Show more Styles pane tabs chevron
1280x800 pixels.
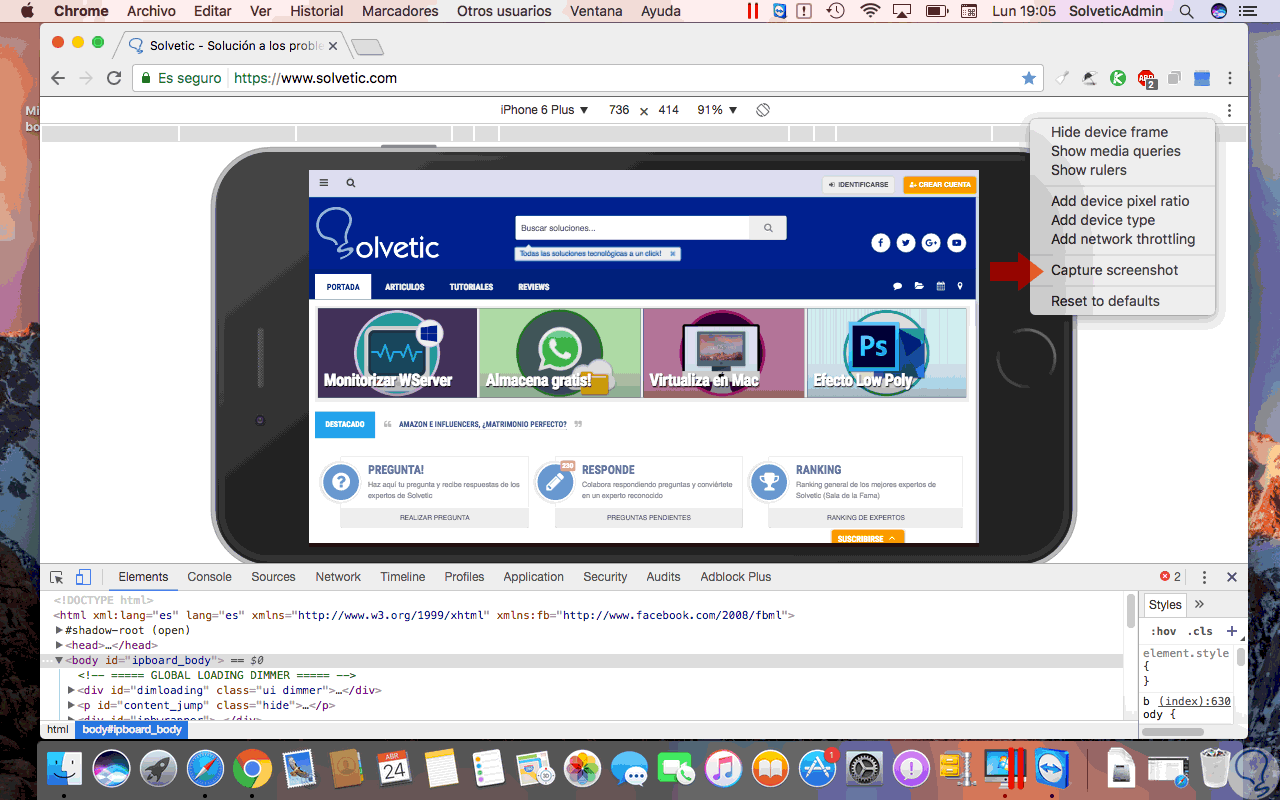[x=1199, y=604]
